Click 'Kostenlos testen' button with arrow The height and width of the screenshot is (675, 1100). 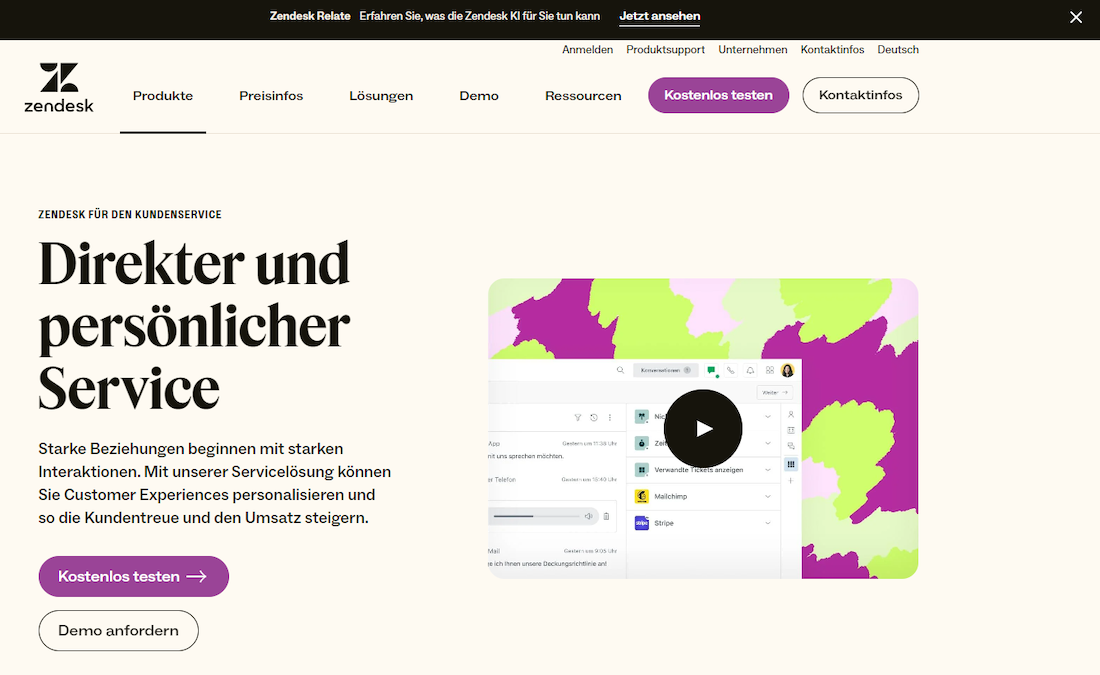point(133,576)
